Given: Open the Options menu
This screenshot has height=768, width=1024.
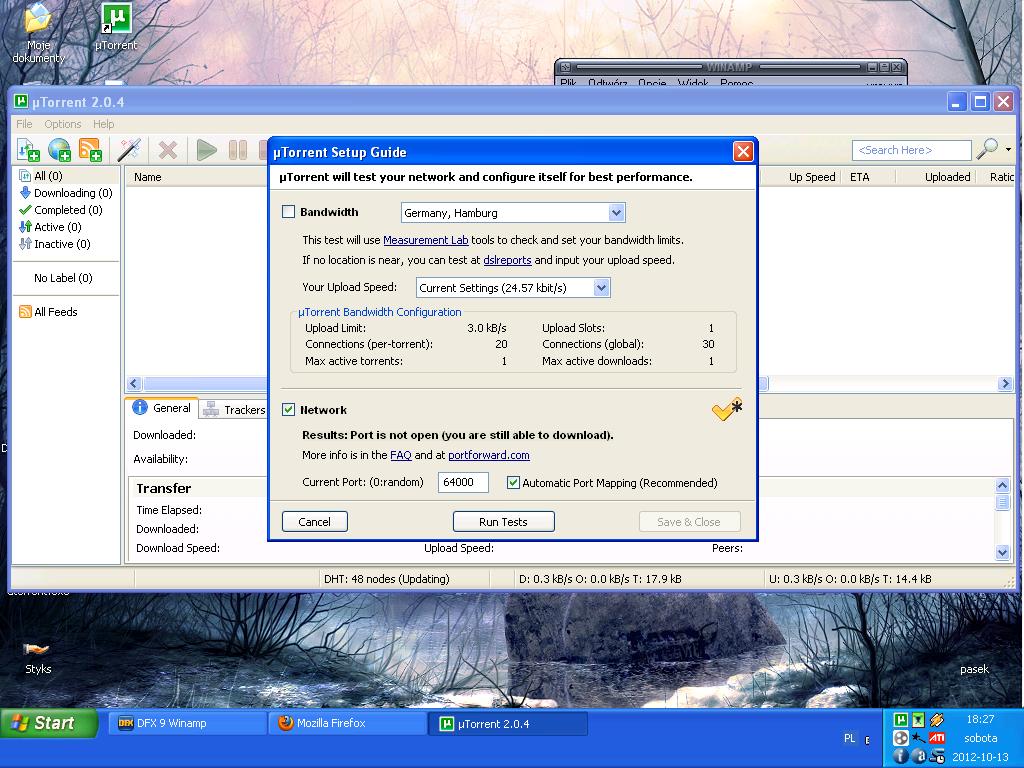Looking at the screenshot, I should coord(63,123).
